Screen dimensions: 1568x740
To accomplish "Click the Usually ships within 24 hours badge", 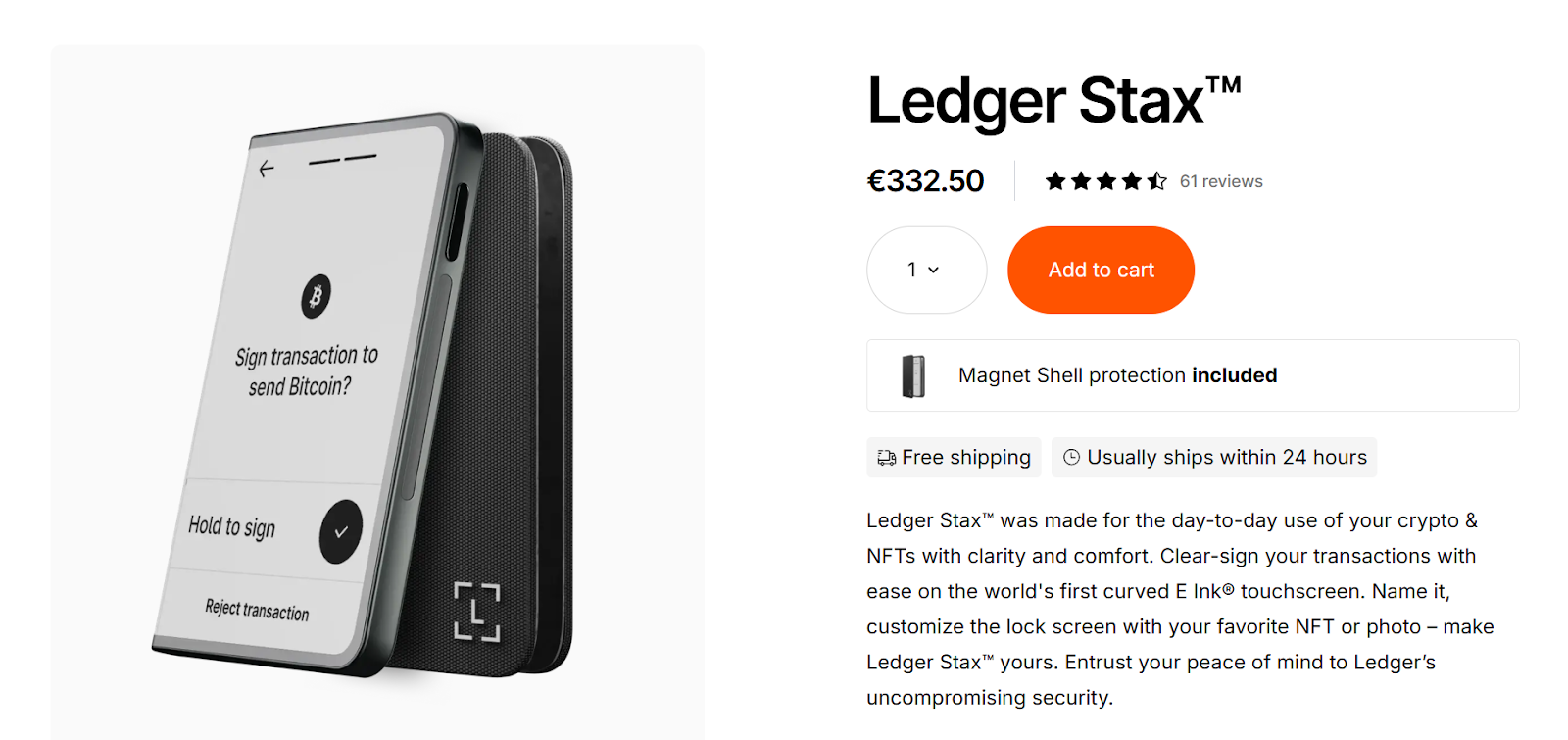I will 1214,458.
